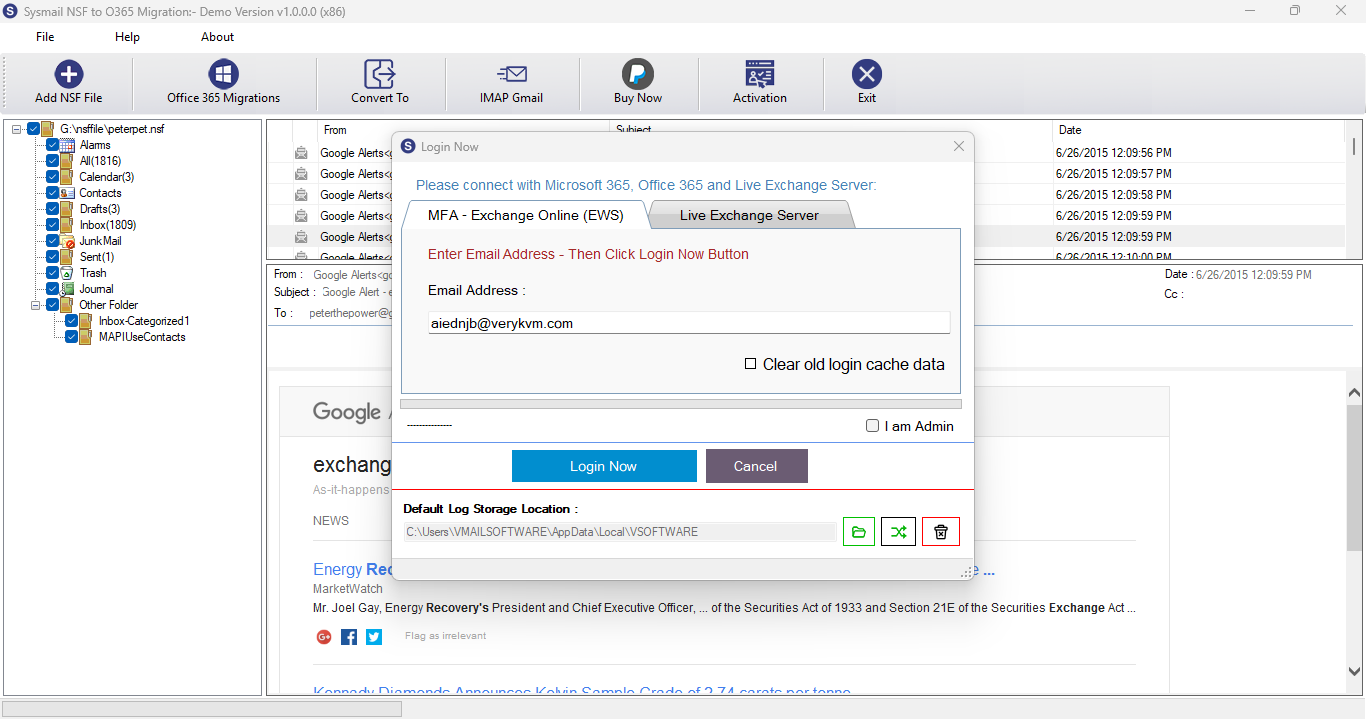Enable Clear old login cache data
Viewport: 1366px width, 720px height.
tap(750, 364)
